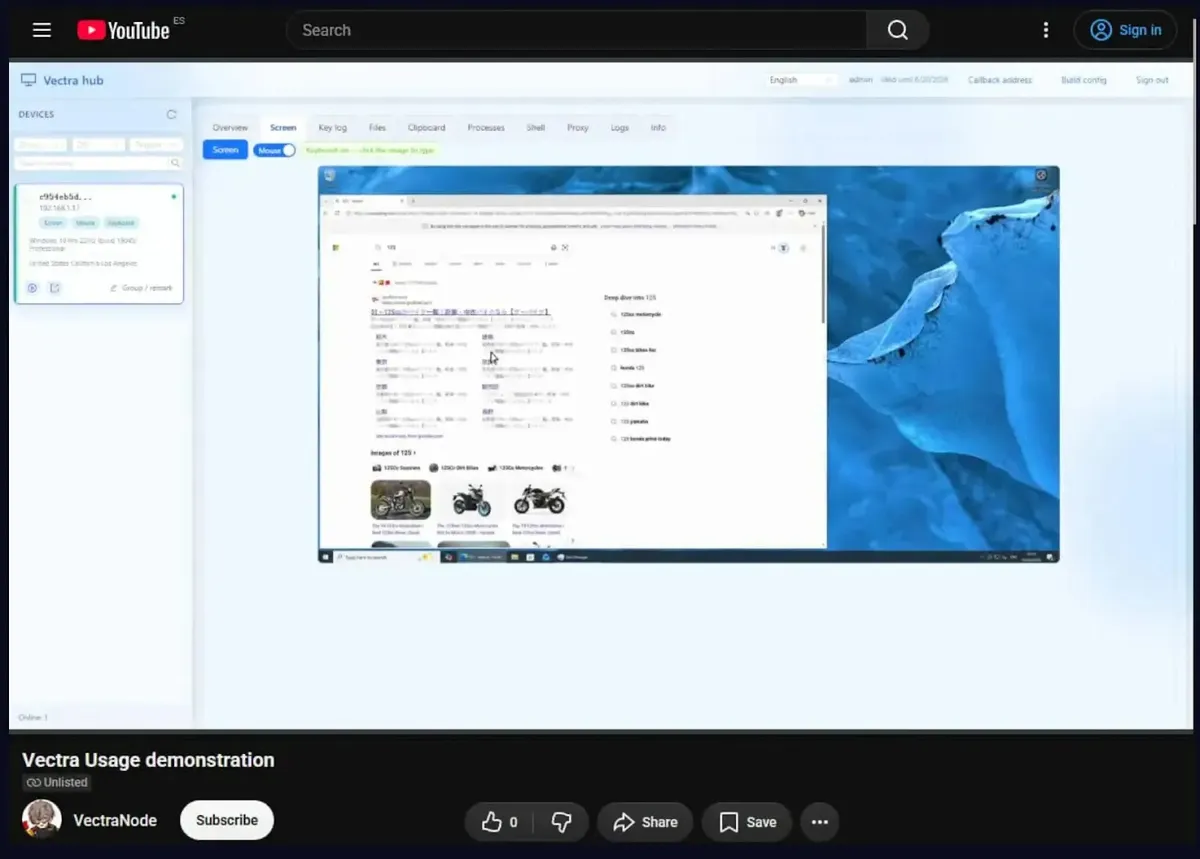The width and height of the screenshot is (1200, 859).
Task: Click the Subscribe button
Action: tap(227, 820)
